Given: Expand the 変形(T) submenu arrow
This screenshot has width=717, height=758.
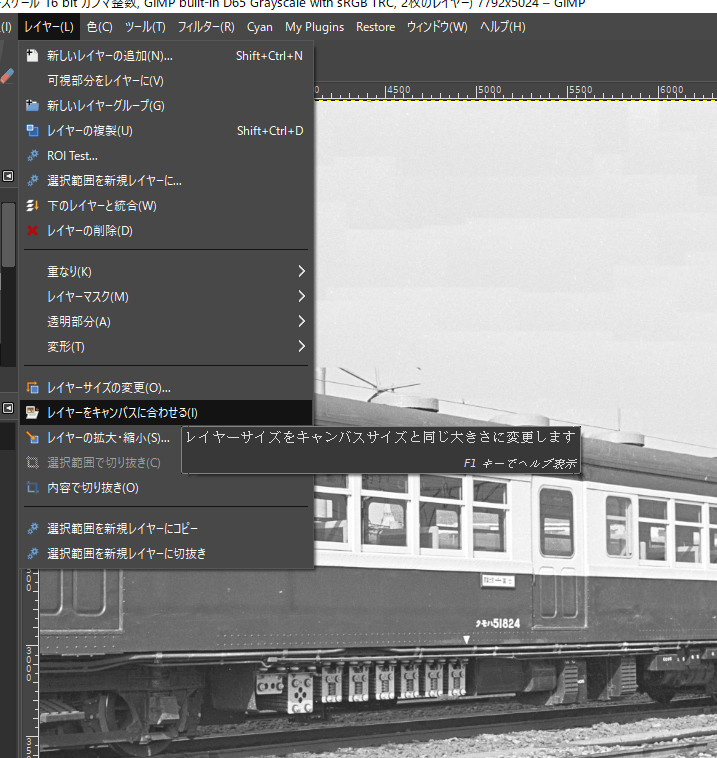Looking at the screenshot, I should click(x=301, y=347).
